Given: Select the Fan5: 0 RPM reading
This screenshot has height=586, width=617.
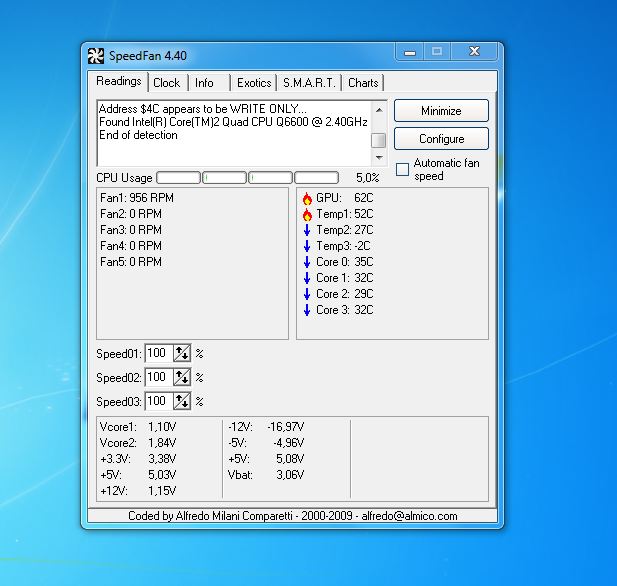Looking at the screenshot, I should pos(131,262).
